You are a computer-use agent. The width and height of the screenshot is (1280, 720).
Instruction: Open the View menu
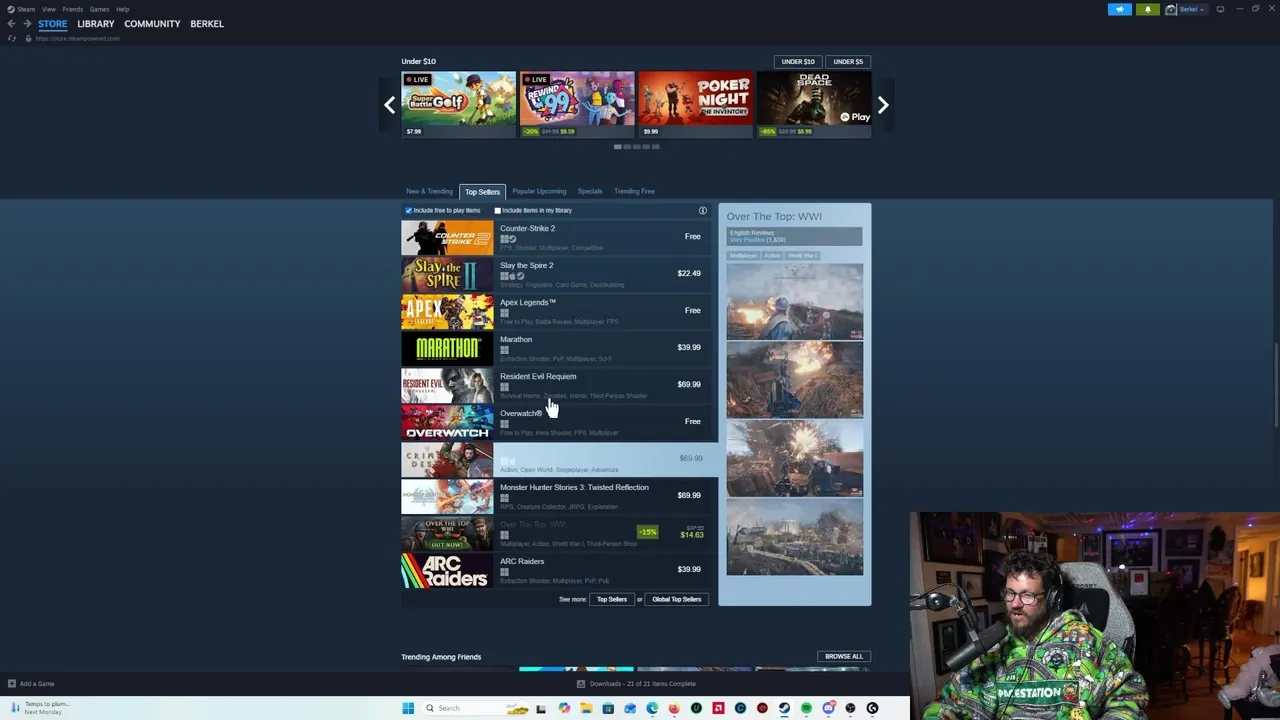48,9
